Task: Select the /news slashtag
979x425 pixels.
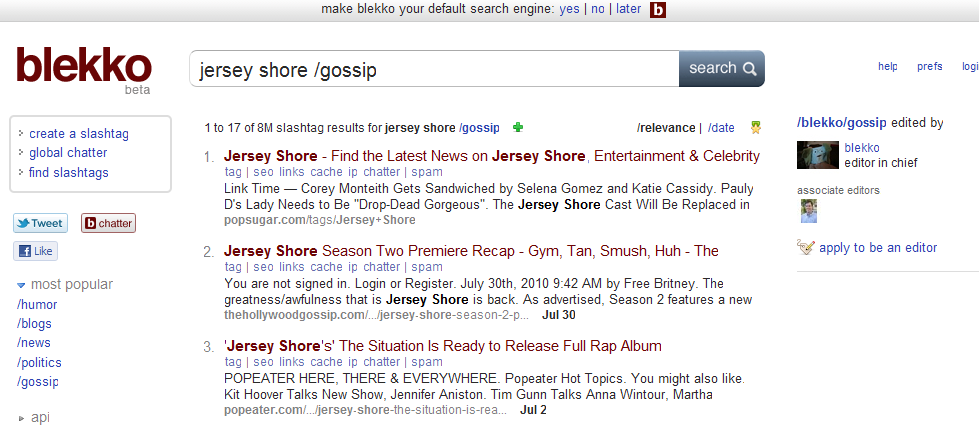Action: 34,343
